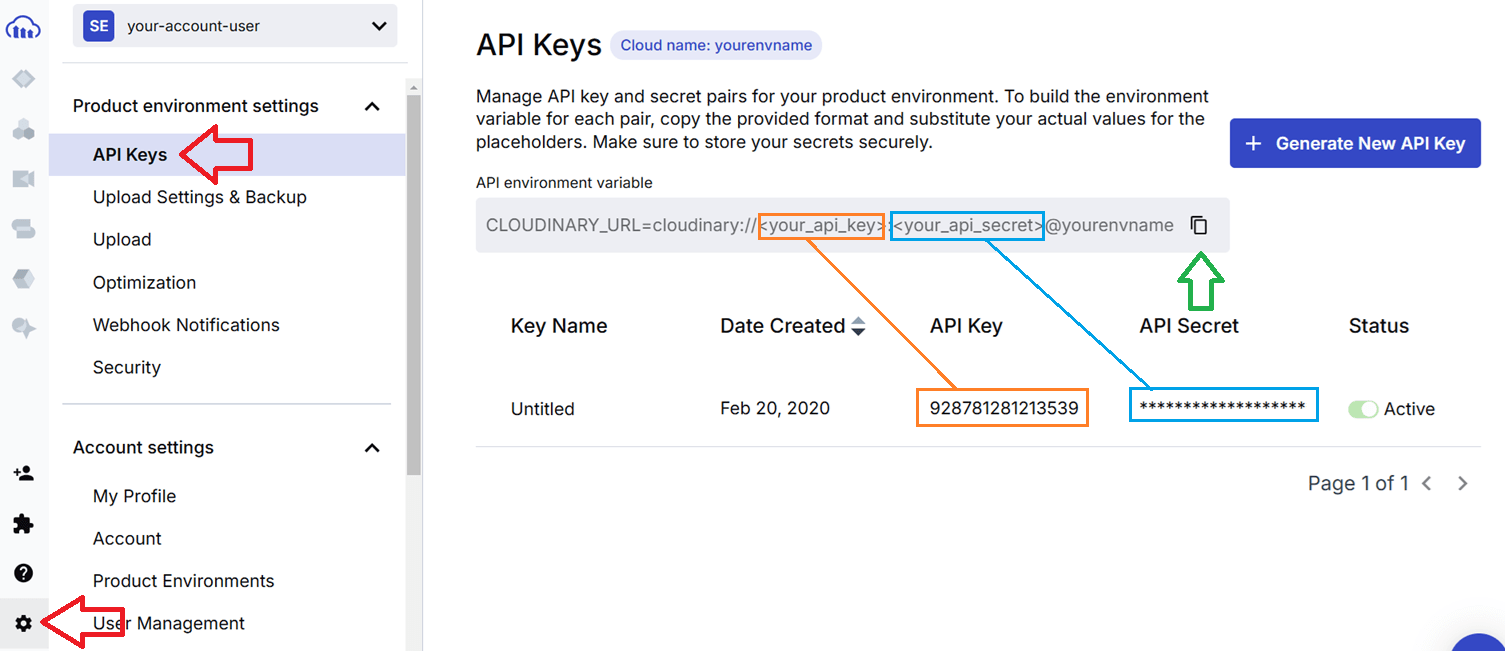Open Product Environments page
Viewport: 1505px width, 651px height.
pyautogui.click(x=184, y=581)
